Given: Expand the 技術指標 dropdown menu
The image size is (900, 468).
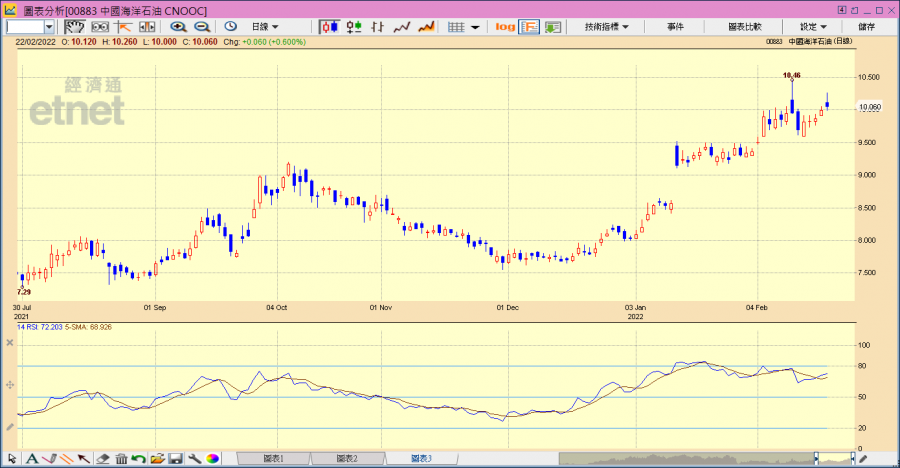Looking at the screenshot, I should [x=607, y=27].
